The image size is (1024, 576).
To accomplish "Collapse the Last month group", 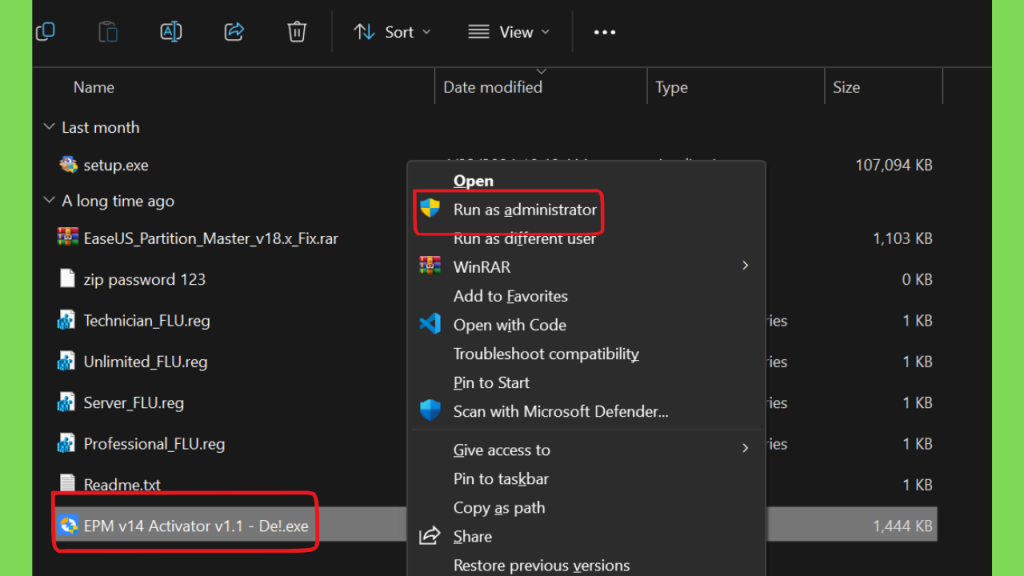I will [49, 127].
